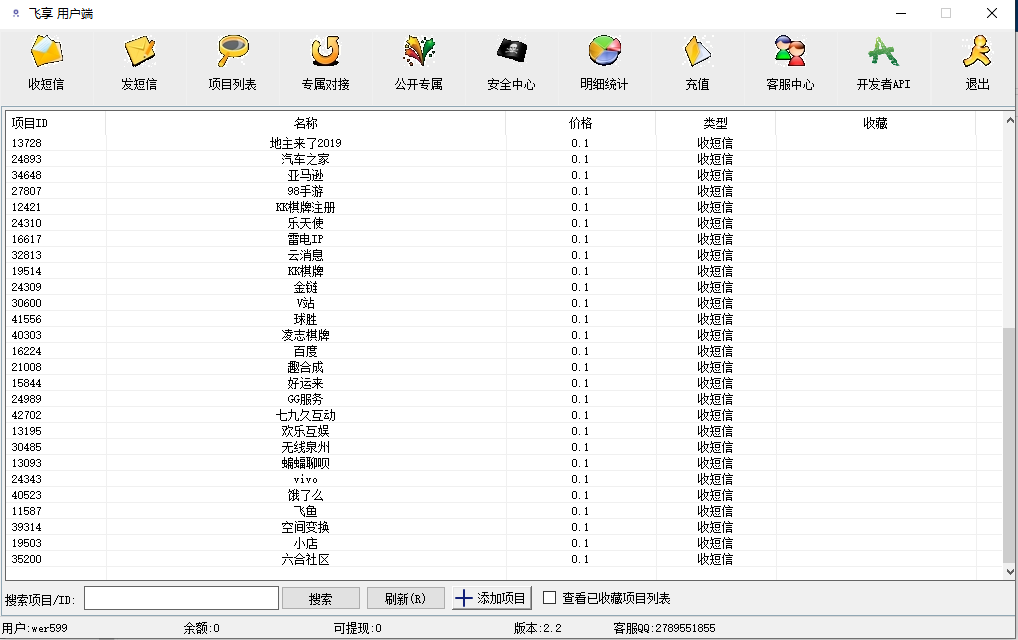Image resolution: width=1018 pixels, height=640 pixels.
Task: Select the row 好运来
Action: point(503,383)
